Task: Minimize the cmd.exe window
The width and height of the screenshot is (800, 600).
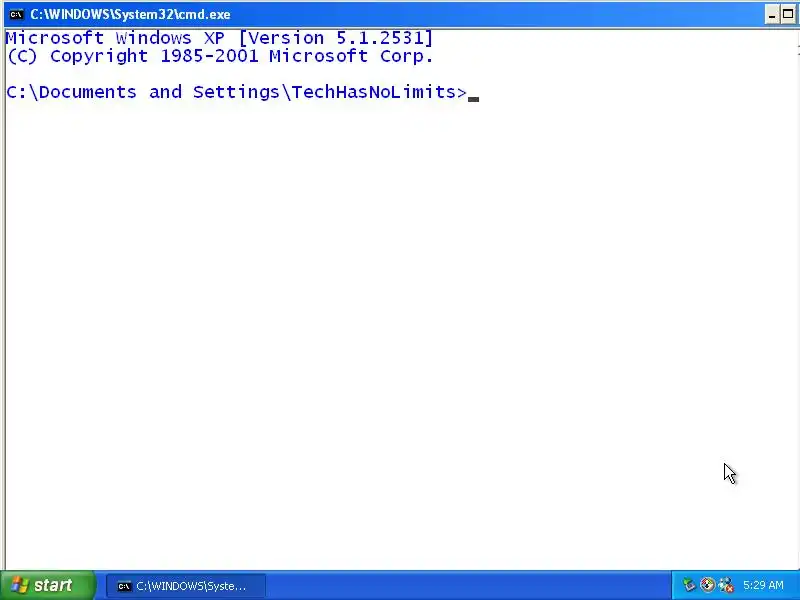Action: coord(772,15)
